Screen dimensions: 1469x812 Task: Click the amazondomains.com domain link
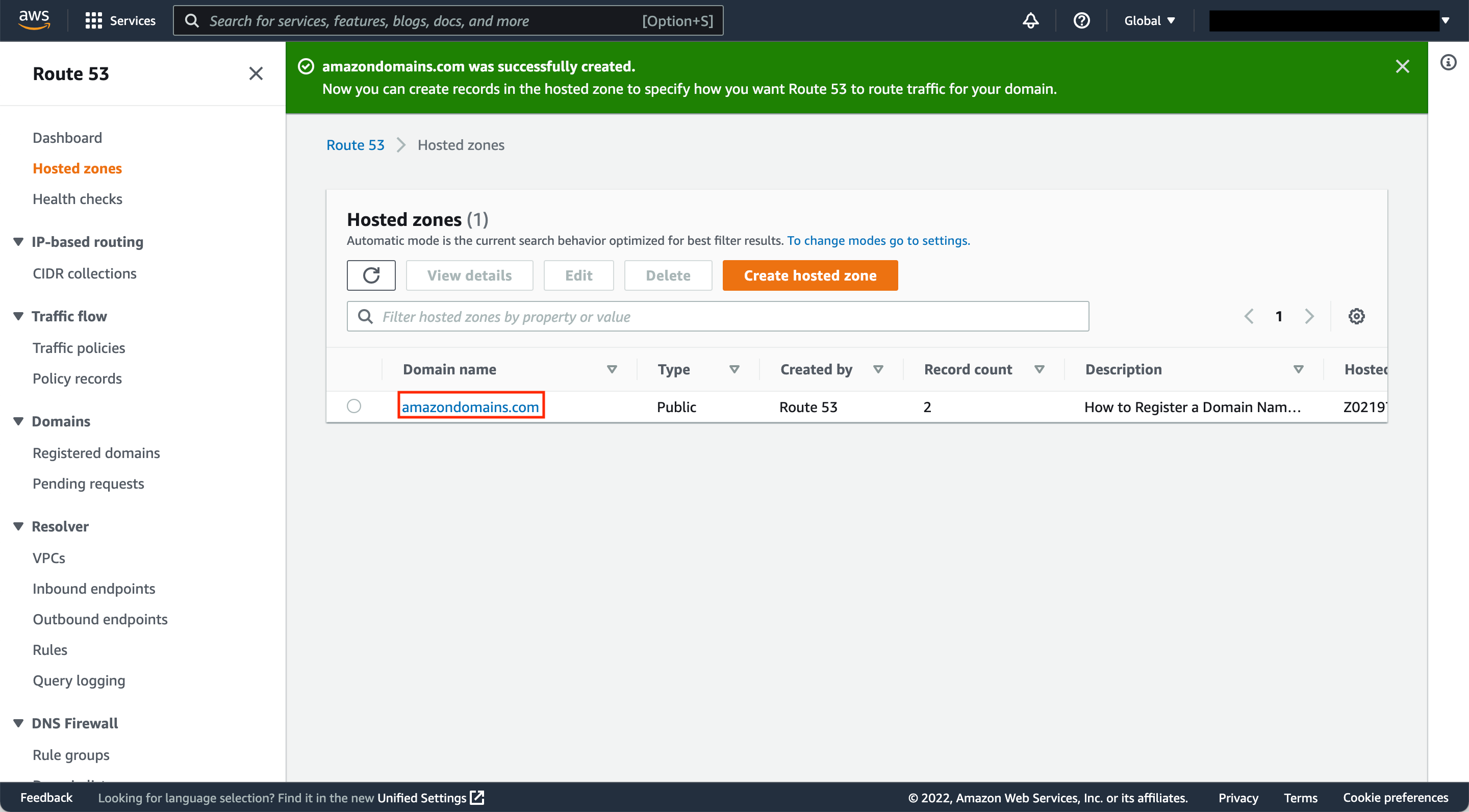click(x=472, y=406)
